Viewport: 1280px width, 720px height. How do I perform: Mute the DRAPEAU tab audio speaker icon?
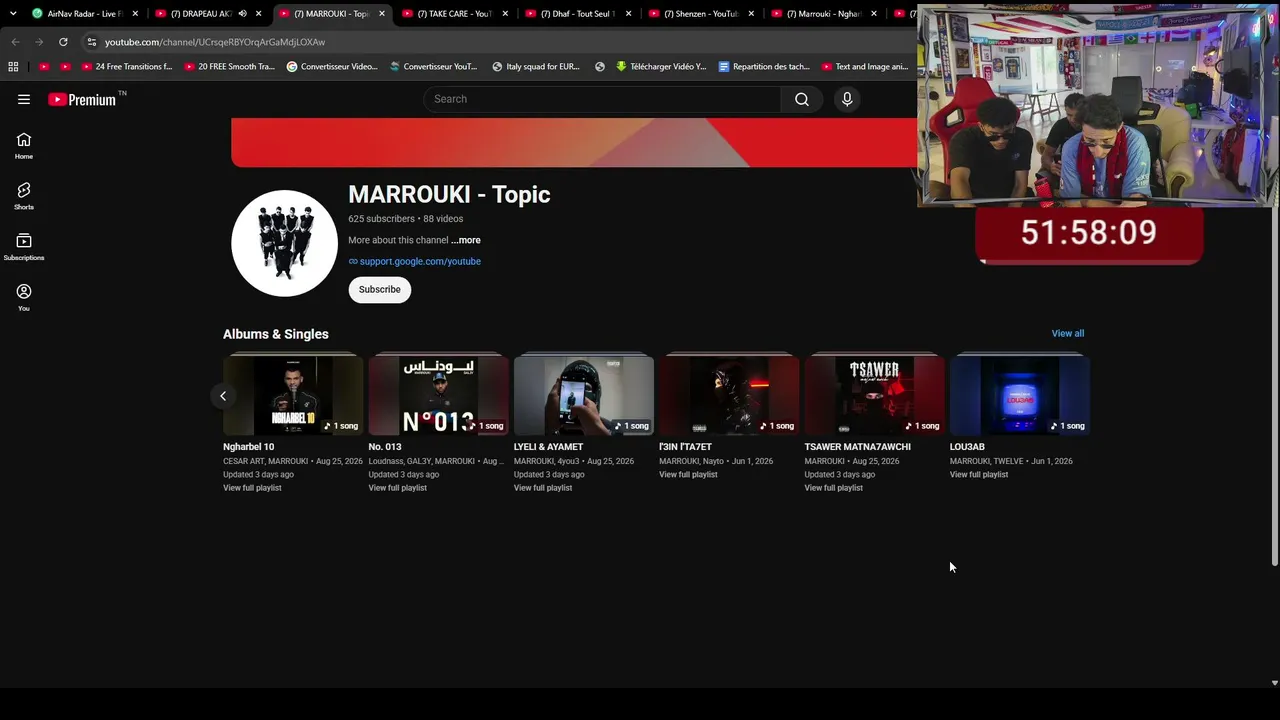click(x=242, y=14)
